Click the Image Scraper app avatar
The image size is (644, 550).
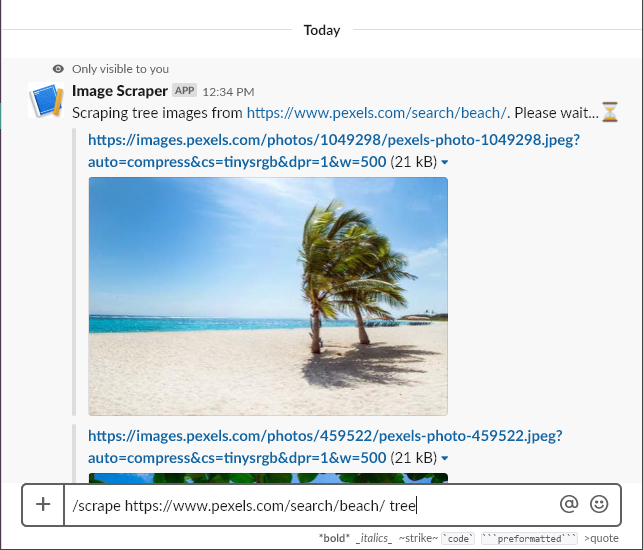tap(46, 100)
